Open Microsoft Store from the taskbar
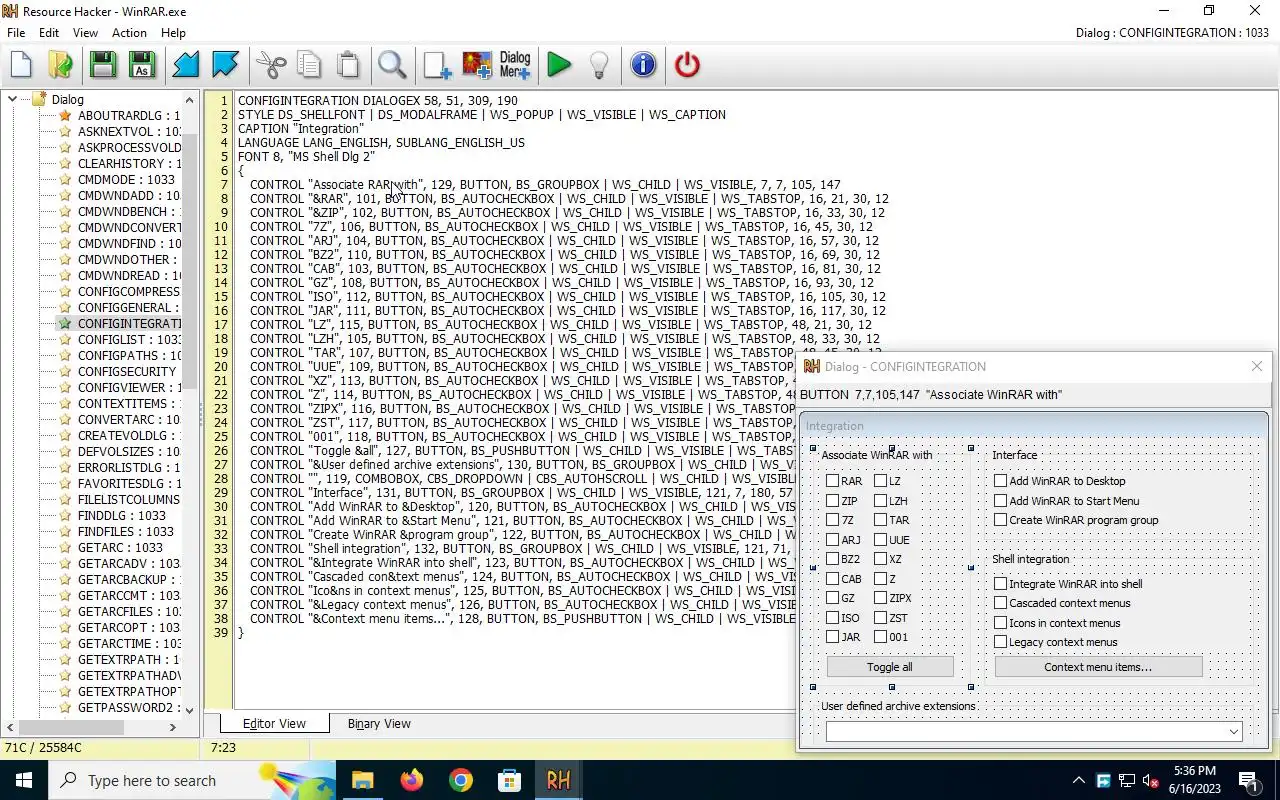 click(509, 780)
